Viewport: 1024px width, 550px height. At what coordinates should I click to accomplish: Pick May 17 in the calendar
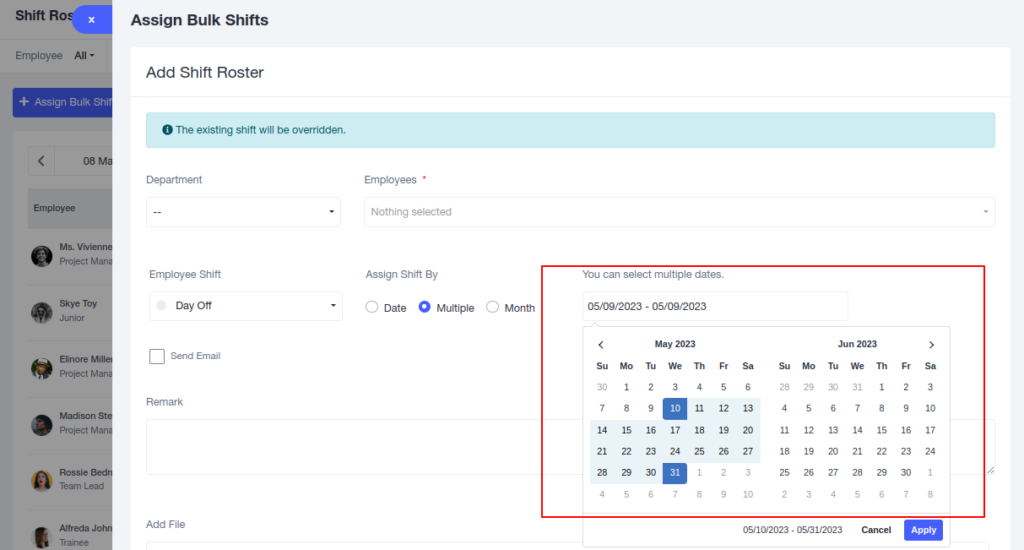(x=675, y=430)
